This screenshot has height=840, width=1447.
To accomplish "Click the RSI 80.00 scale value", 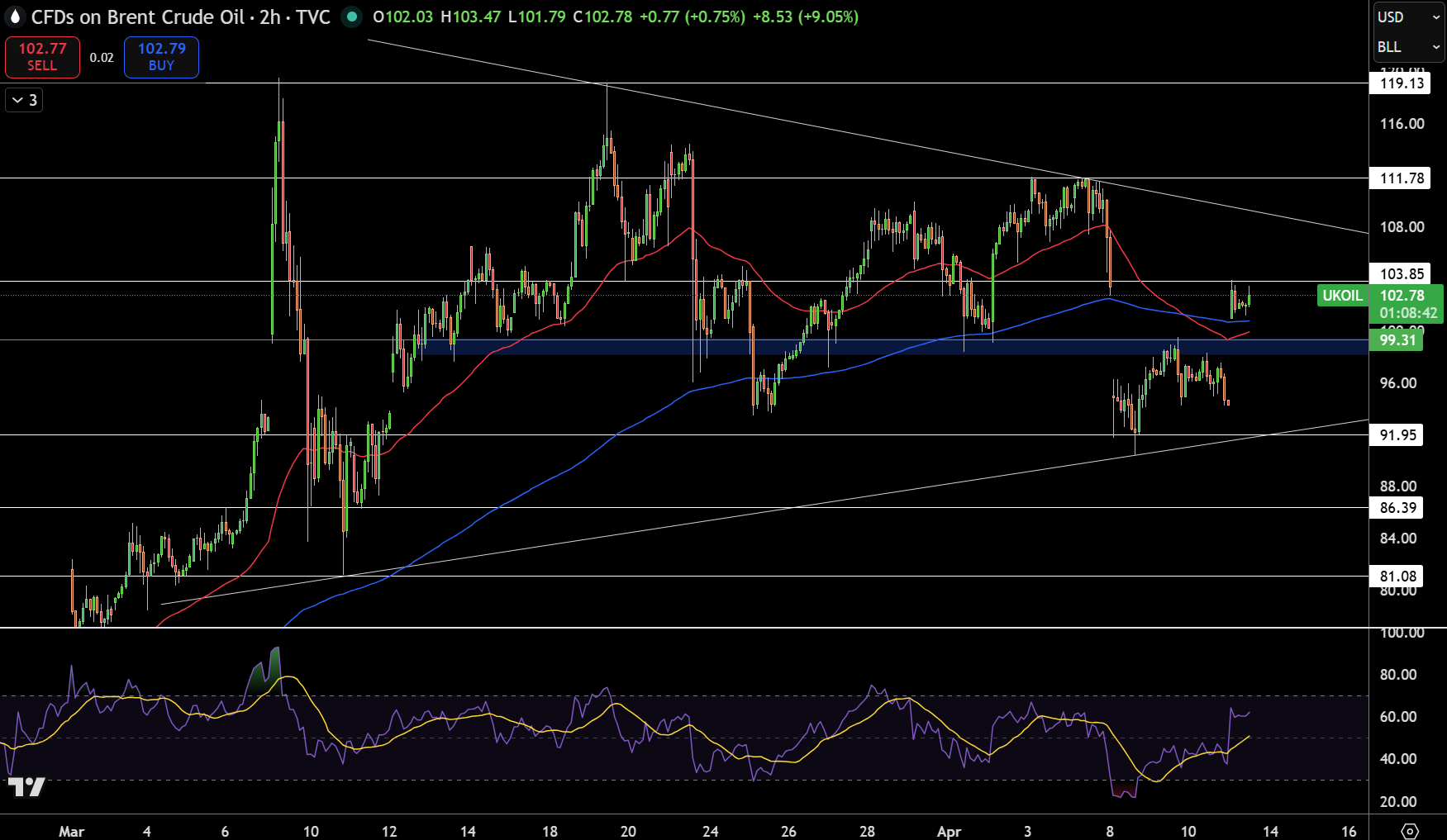I will click(x=1397, y=674).
